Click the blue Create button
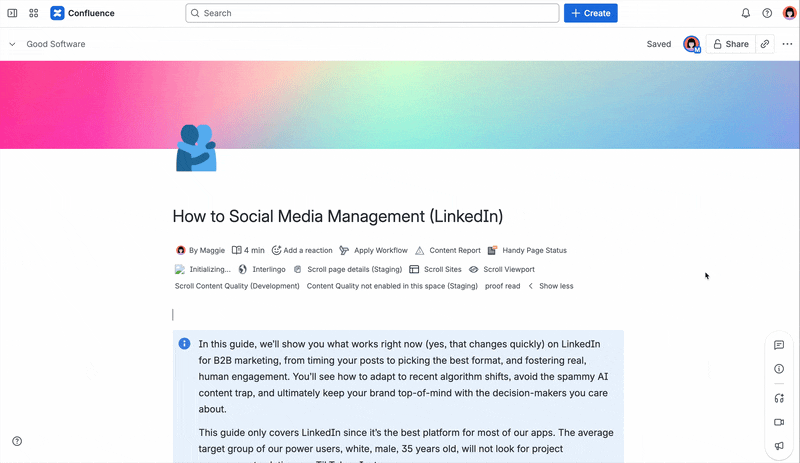800x463 pixels. coord(590,13)
